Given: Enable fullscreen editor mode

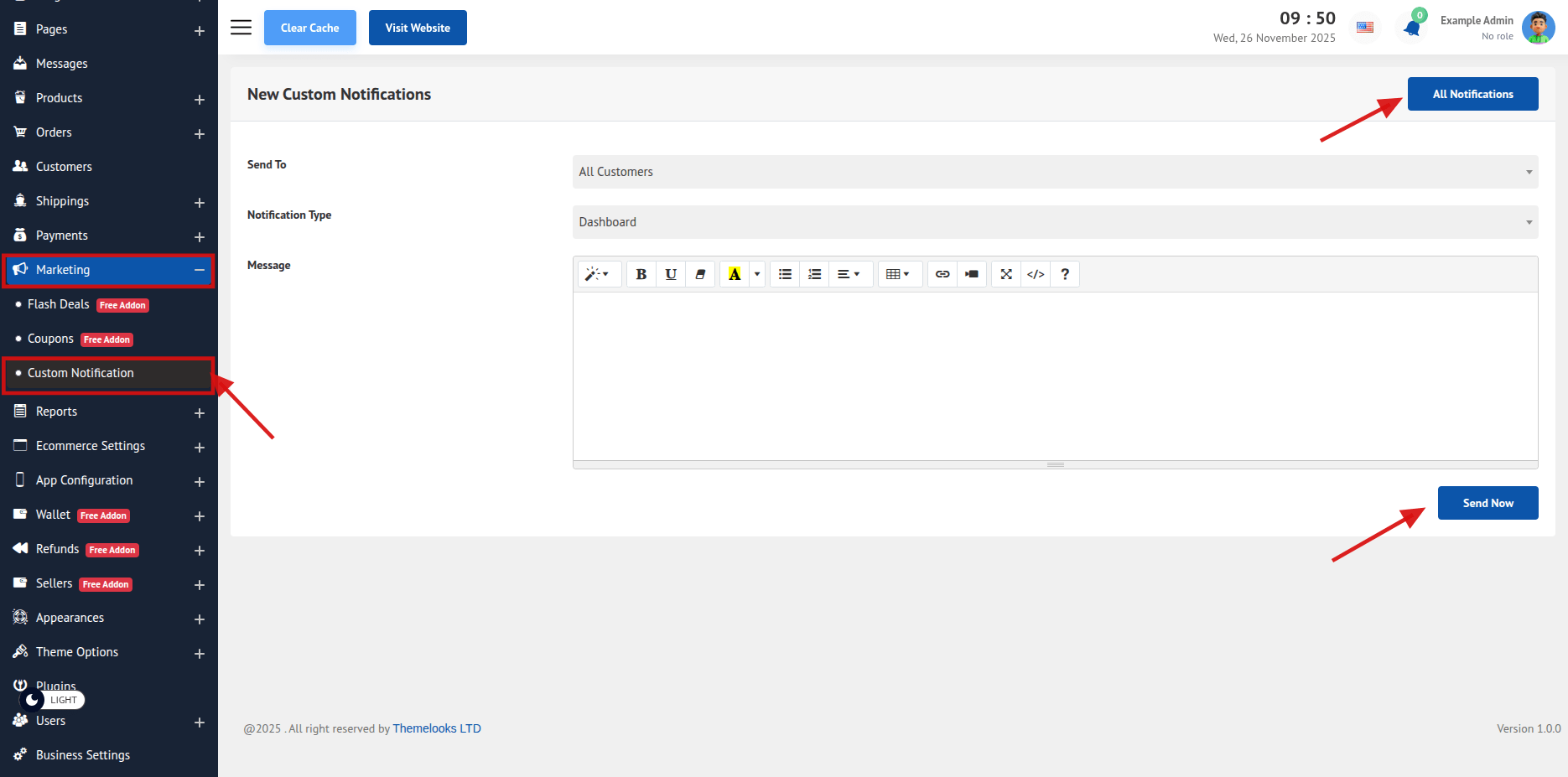Looking at the screenshot, I should 1006,274.
